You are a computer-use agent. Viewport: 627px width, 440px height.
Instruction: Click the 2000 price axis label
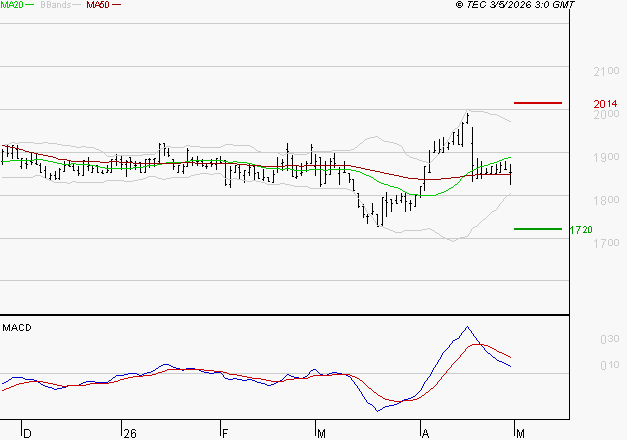(x=606, y=114)
